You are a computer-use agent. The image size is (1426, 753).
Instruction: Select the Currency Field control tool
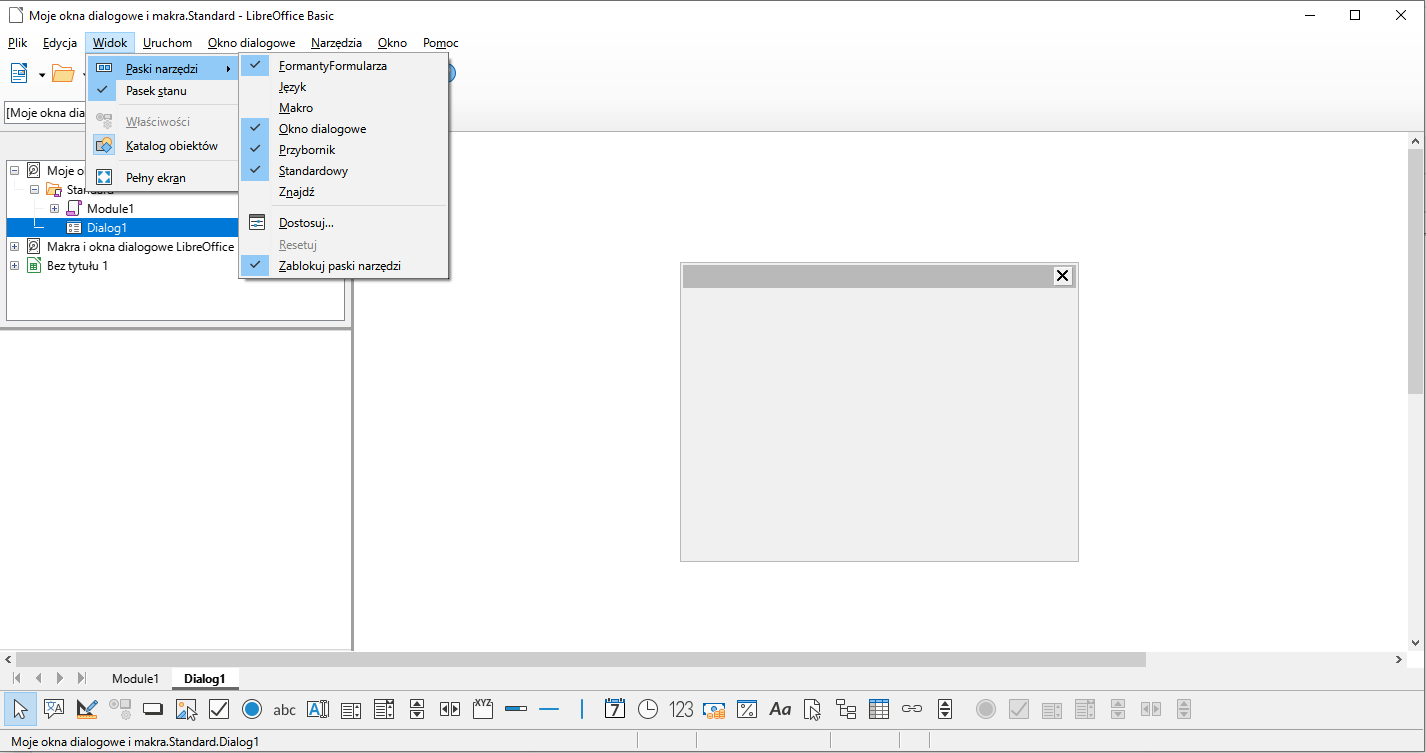tap(714, 709)
